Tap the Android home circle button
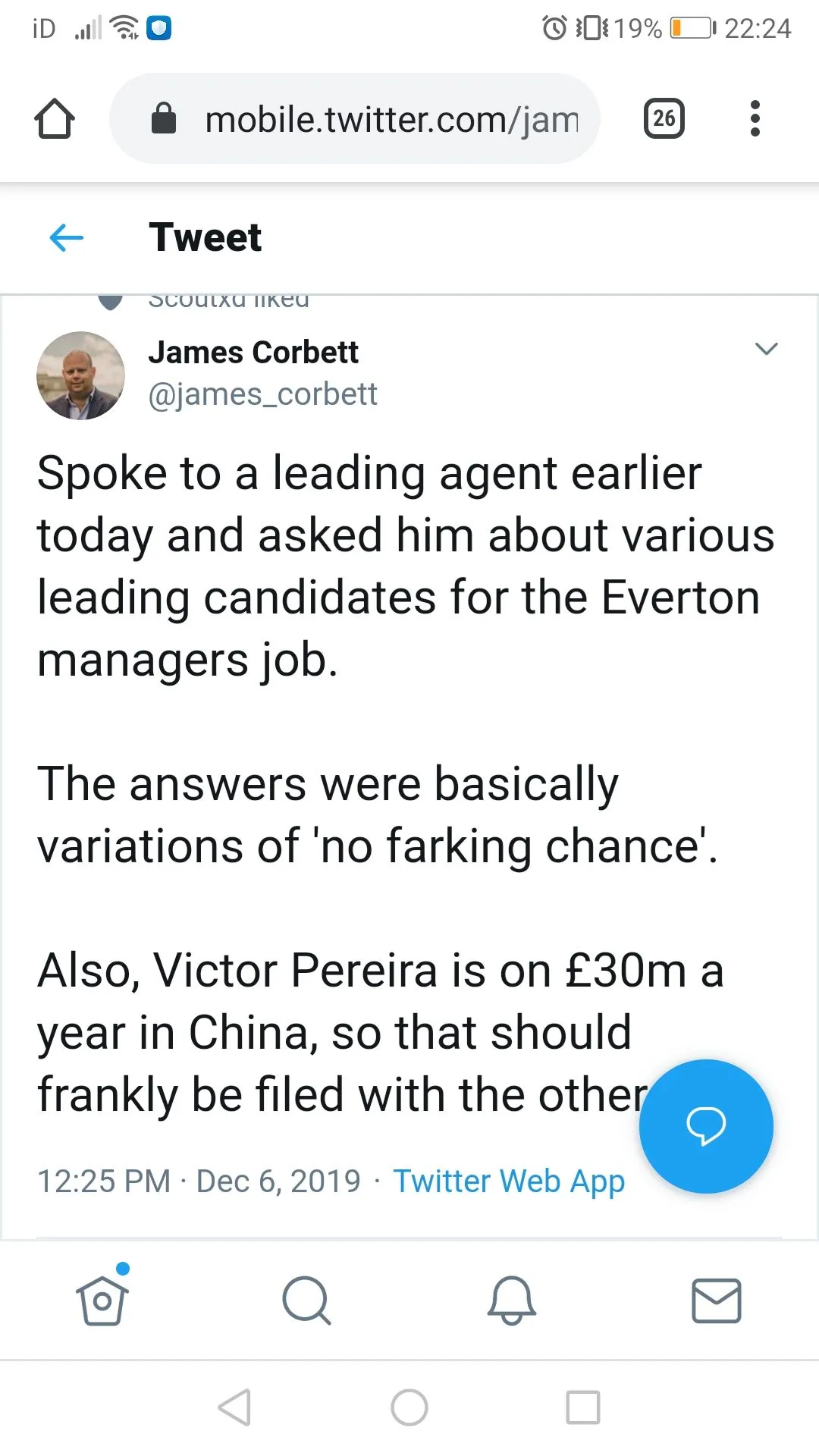The width and height of the screenshot is (819, 1456). tap(409, 1407)
